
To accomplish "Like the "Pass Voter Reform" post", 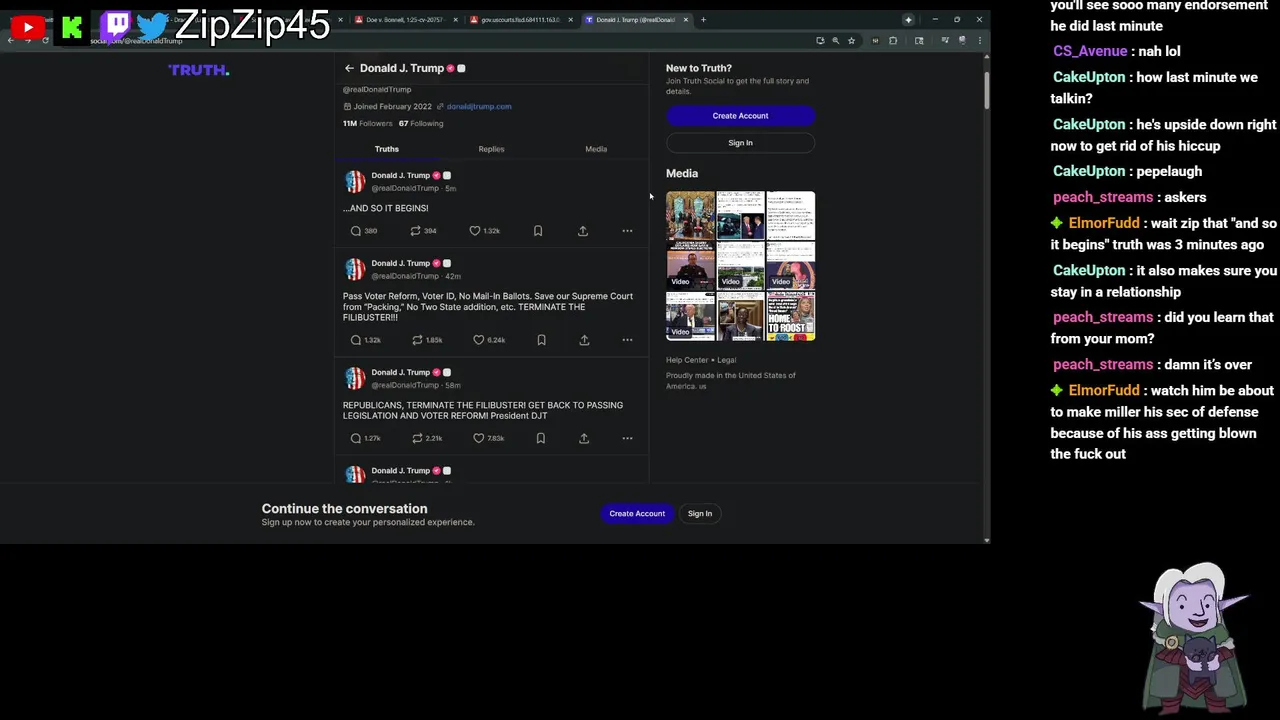I will tap(489, 340).
